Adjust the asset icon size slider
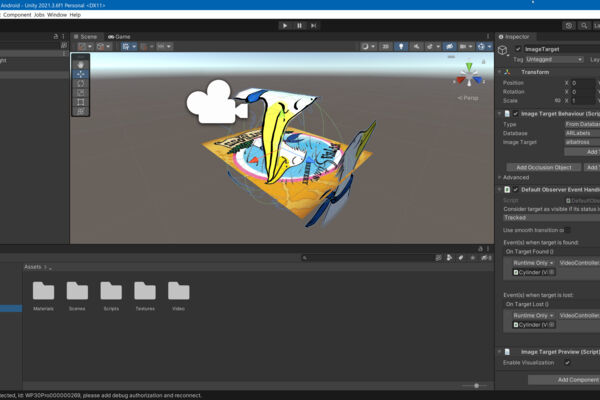 point(475,386)
